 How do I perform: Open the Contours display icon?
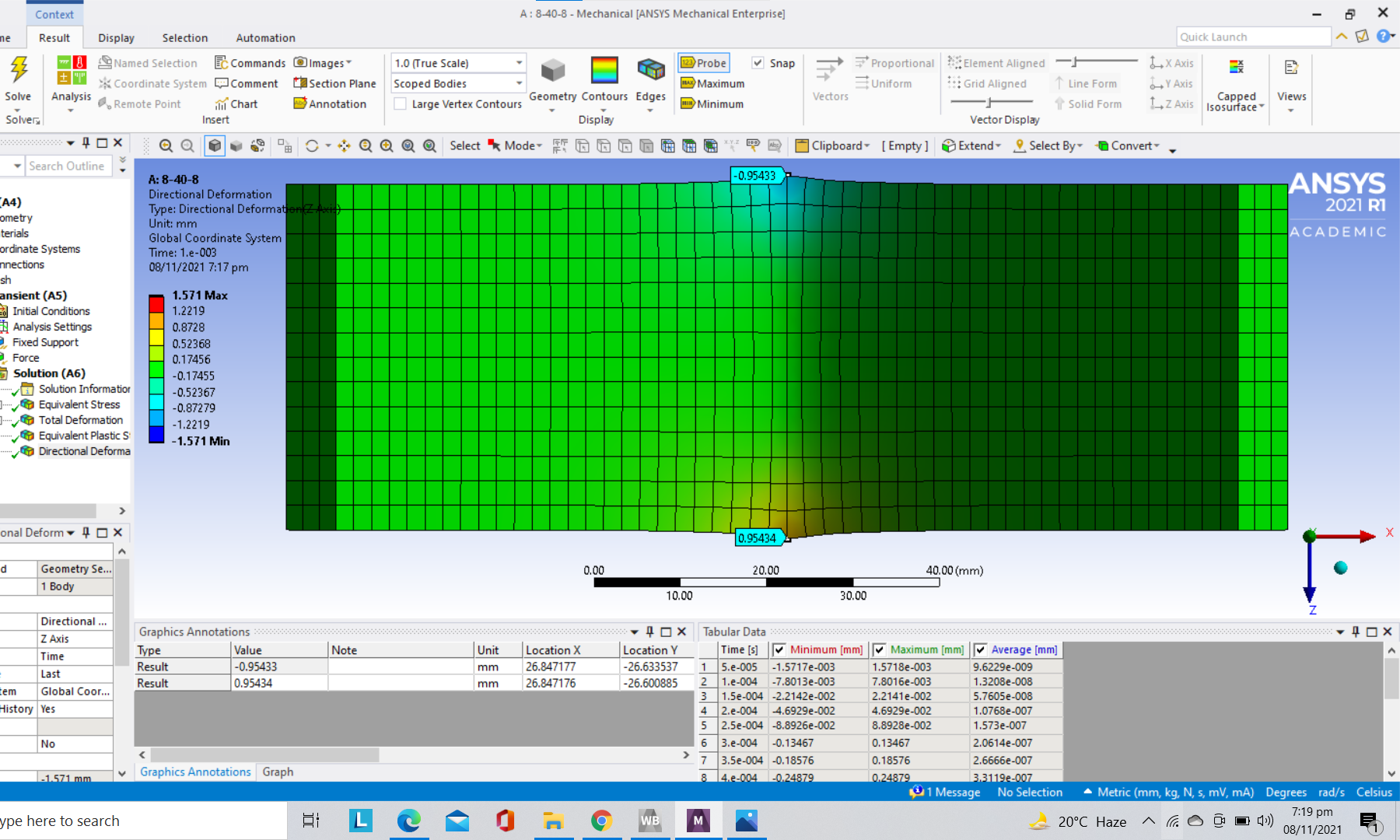[604, 72]
